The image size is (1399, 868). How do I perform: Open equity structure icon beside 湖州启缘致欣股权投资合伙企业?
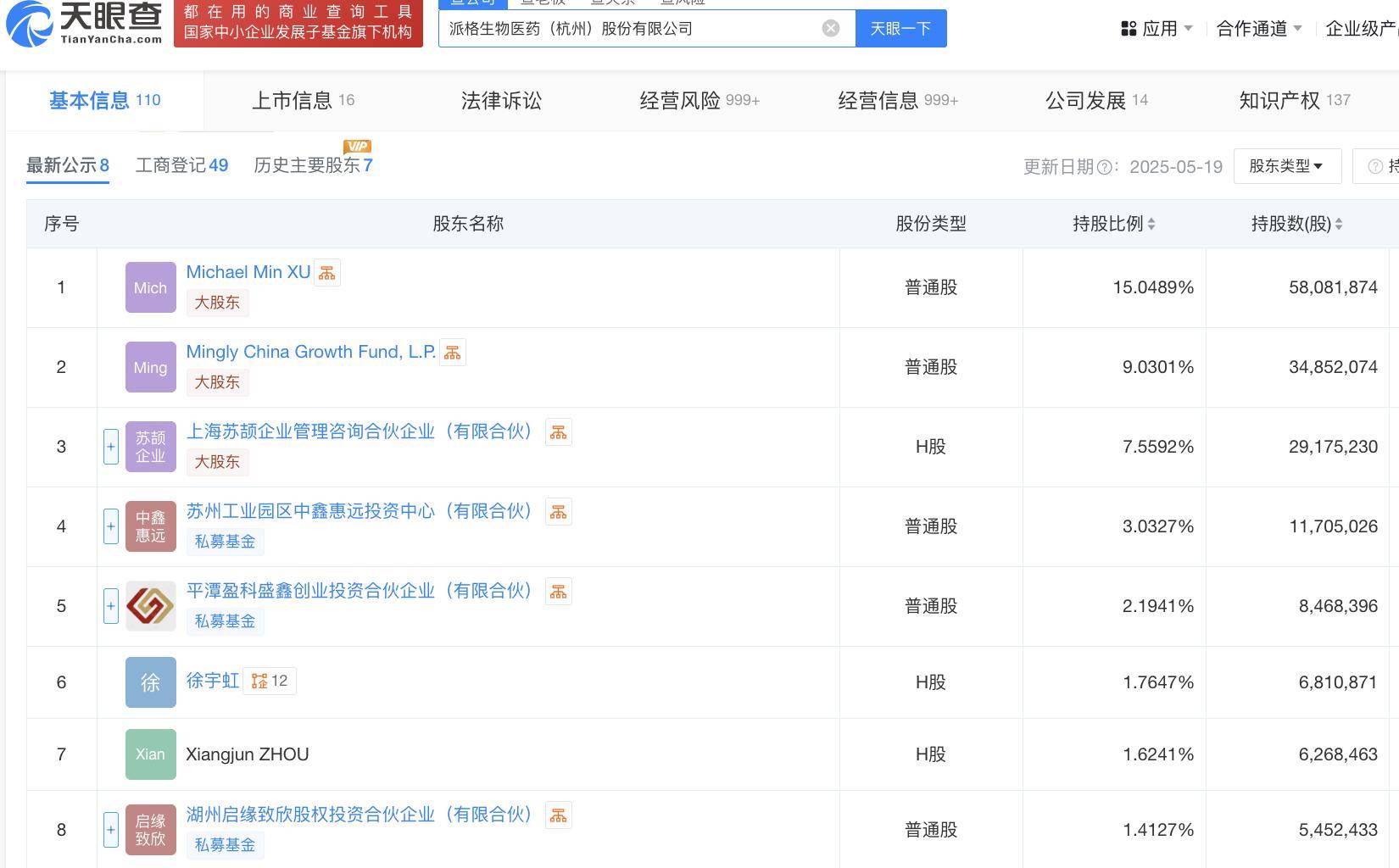tap(558, 815)
